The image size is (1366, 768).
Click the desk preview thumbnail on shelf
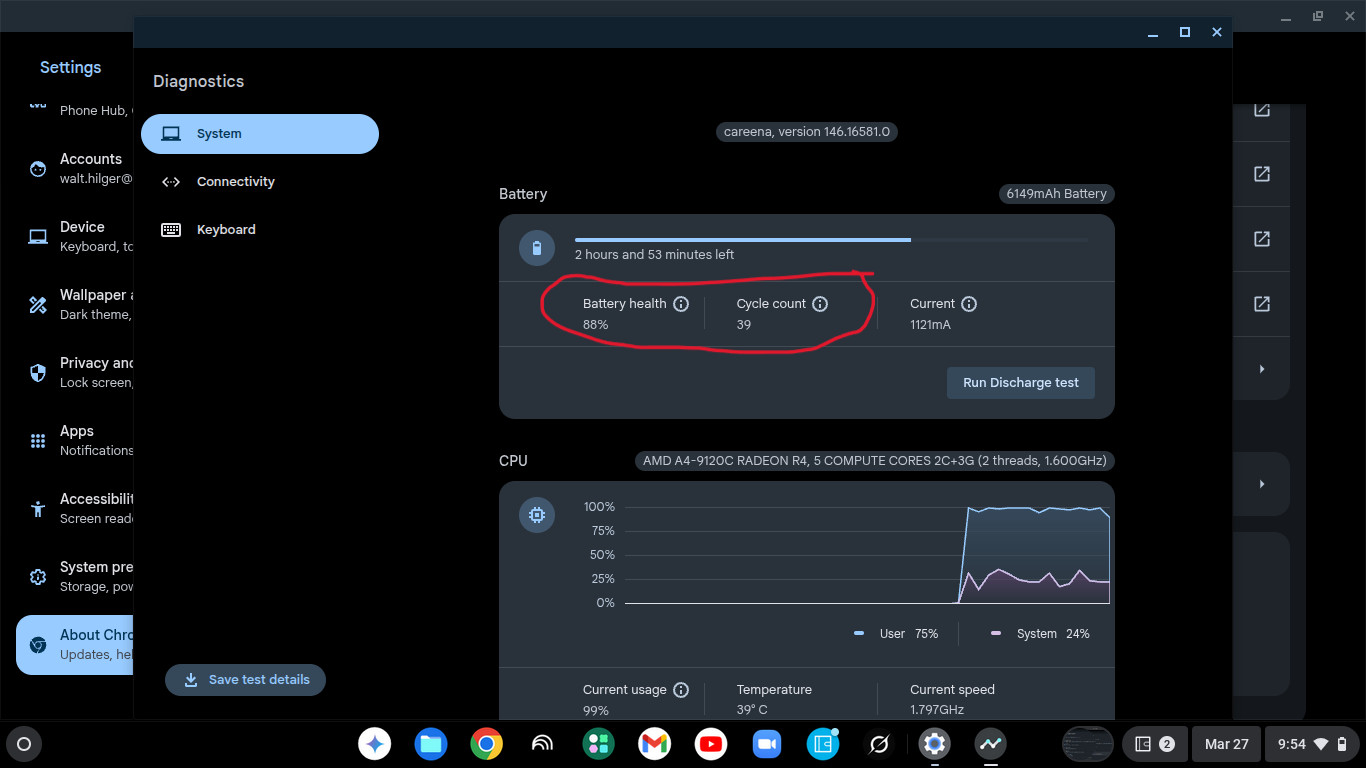click(1088, 744)
